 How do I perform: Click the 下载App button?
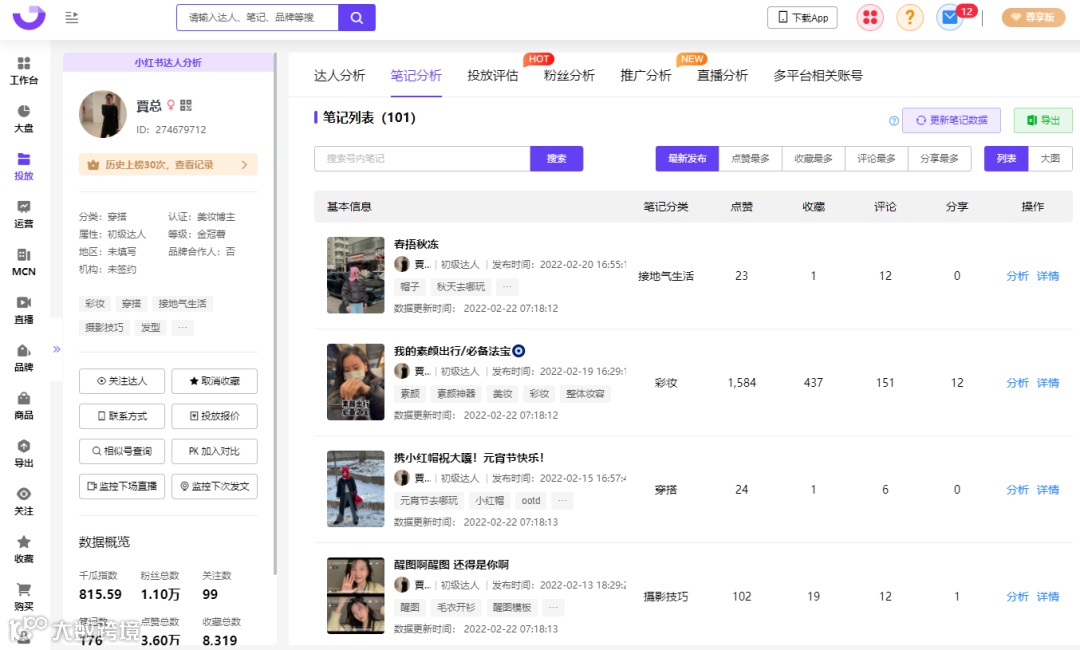802,17
